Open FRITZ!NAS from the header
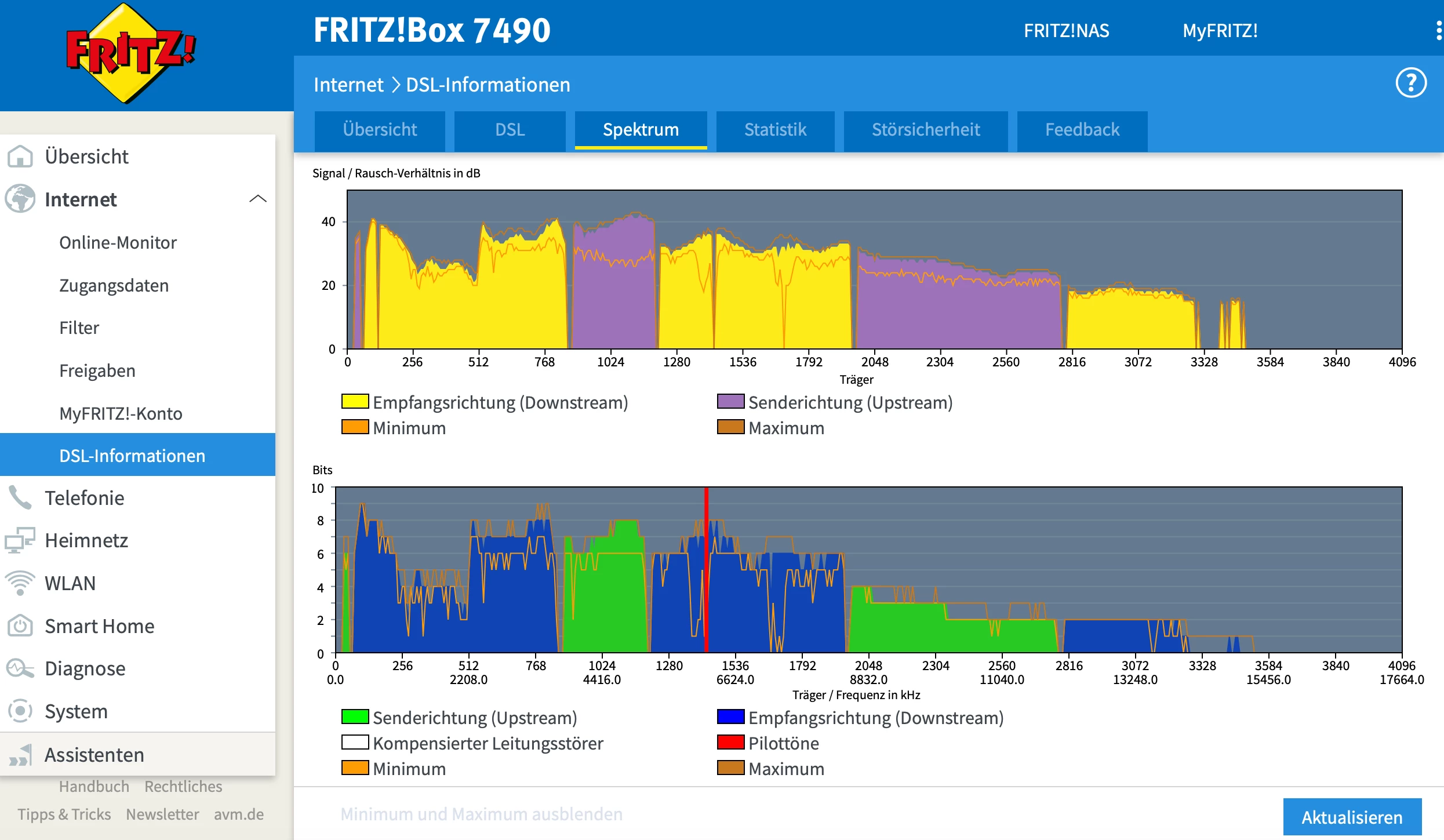The height and width of the screenshot is (840, 1444). (1066, 31)
